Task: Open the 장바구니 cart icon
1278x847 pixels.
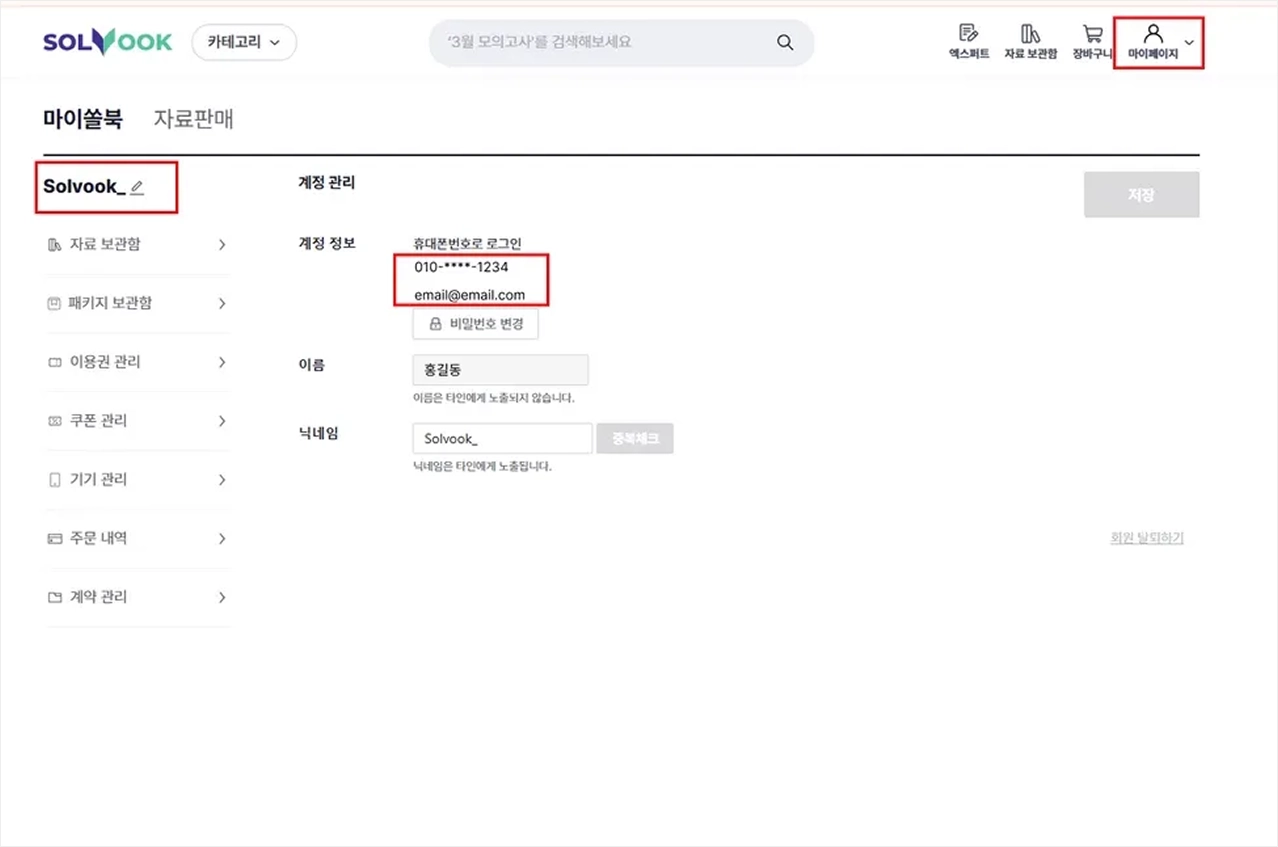Action: [1092, 34]
